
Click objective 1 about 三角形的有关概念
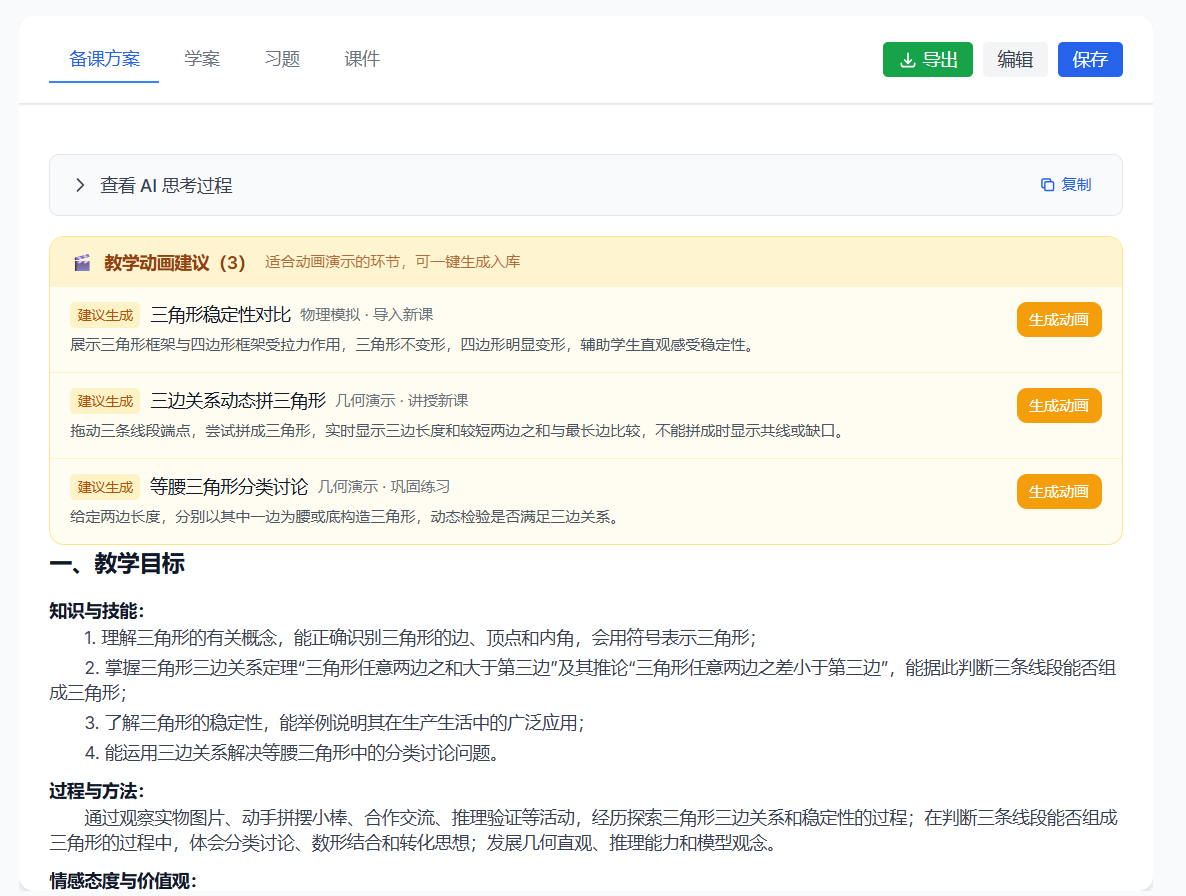[421, 638]
